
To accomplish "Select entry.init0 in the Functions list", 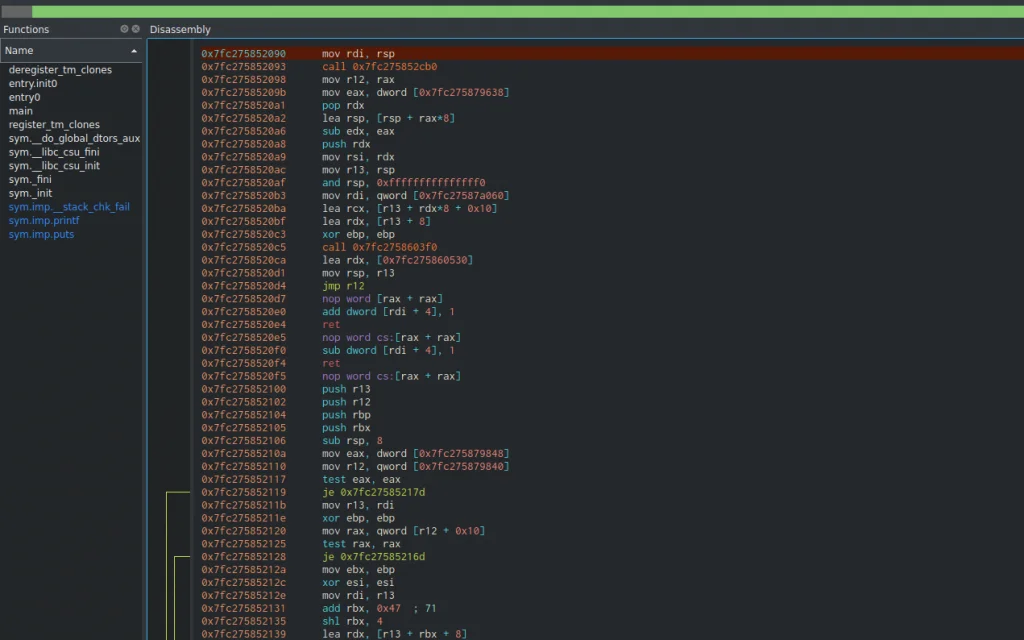I will coord(33,84).
